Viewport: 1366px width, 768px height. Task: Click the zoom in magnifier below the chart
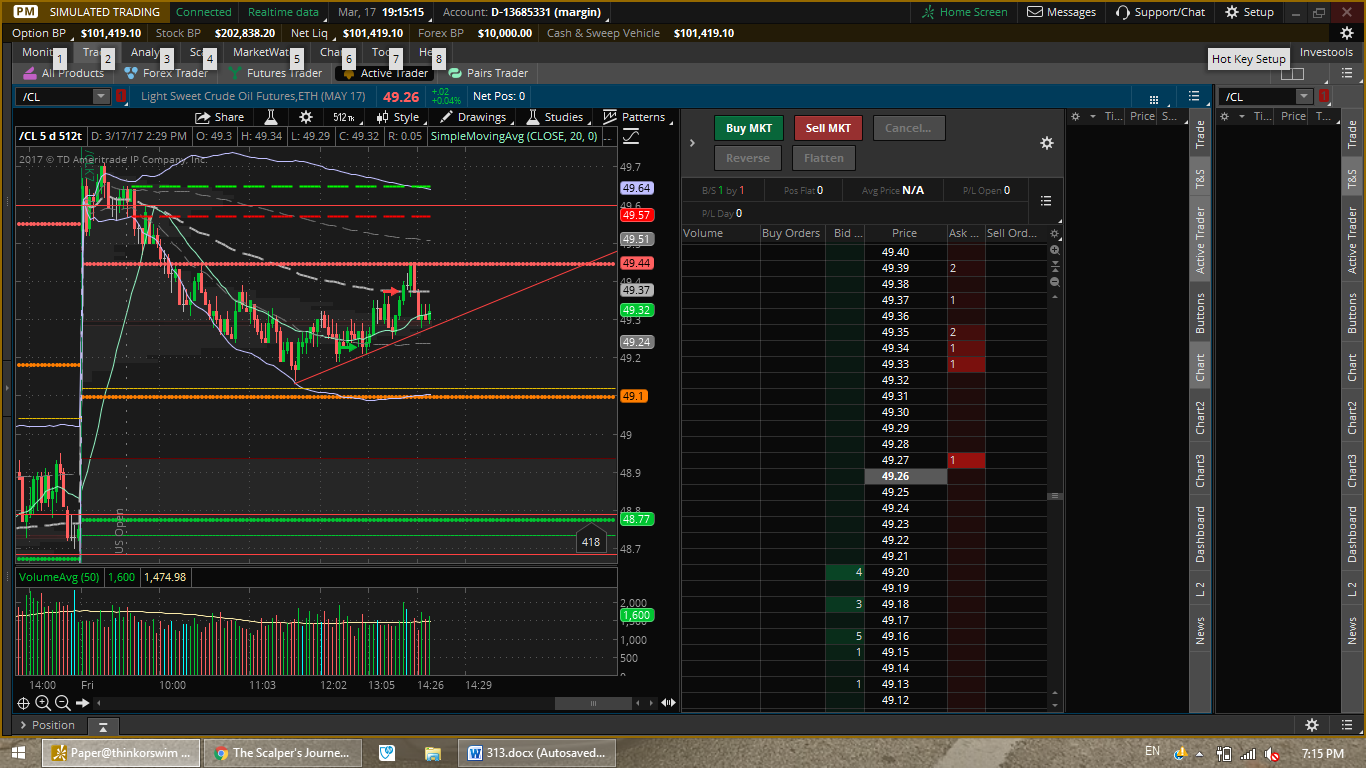(x=43, y=703)
